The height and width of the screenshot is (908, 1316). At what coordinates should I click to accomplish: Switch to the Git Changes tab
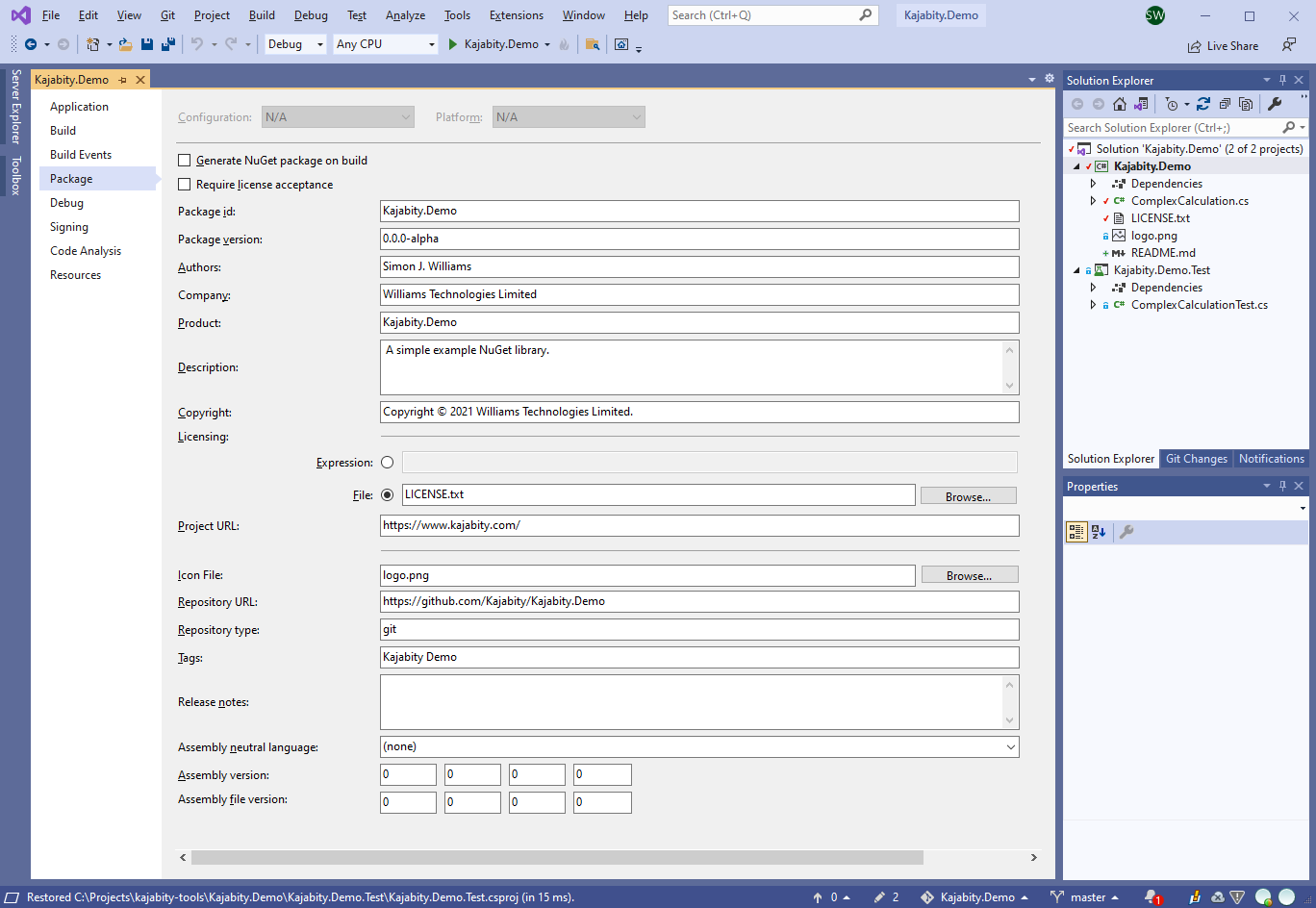(1196, 459)
